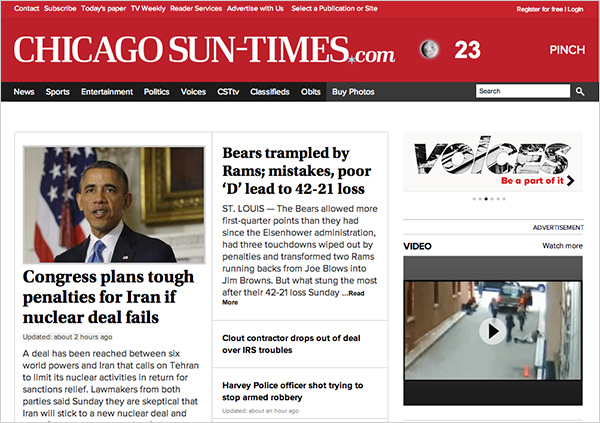Go to the Obits section
Image resolution: width=600 pixels, height=423 pixels.
(310, 92)
